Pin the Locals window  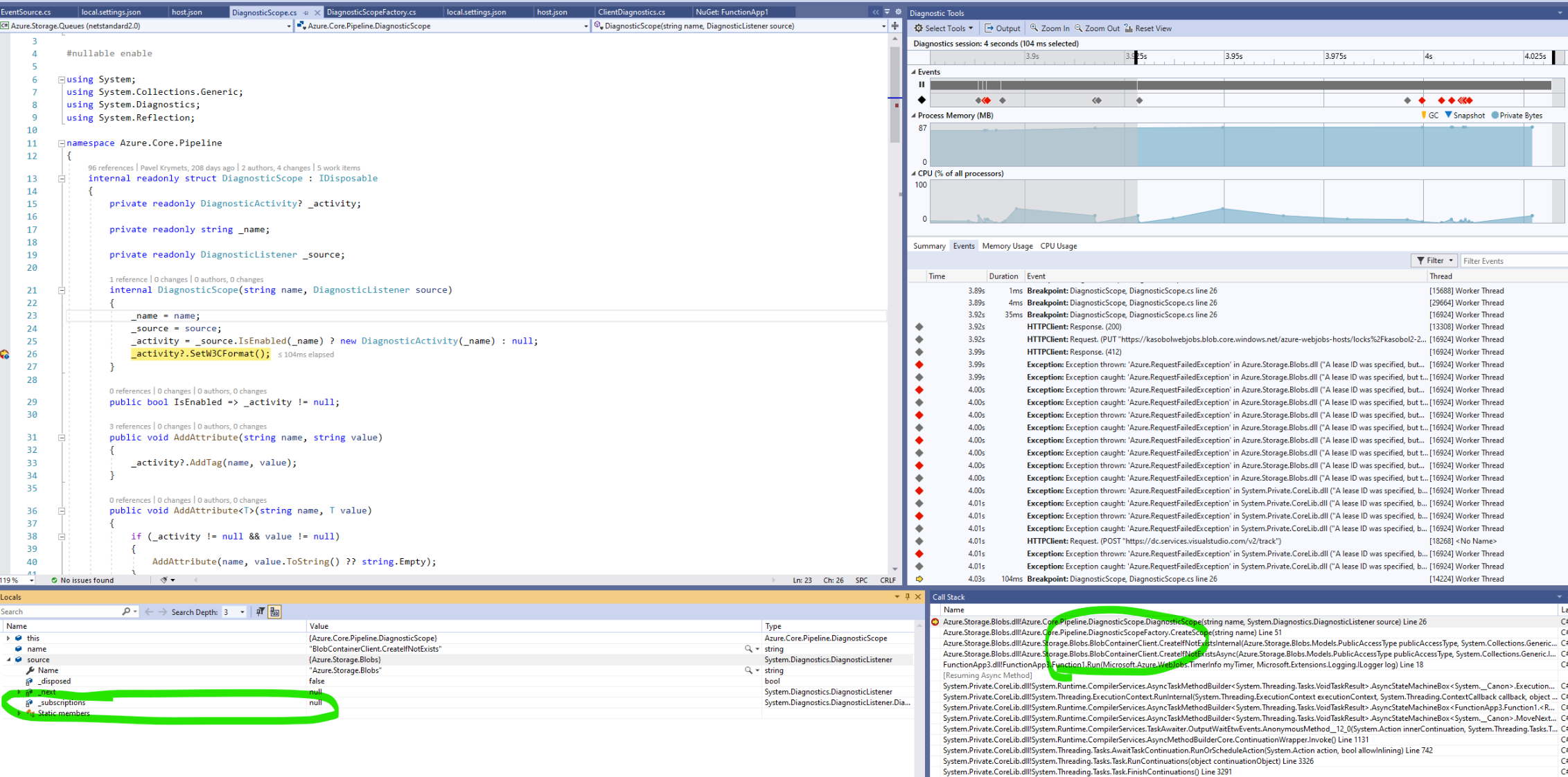tap(908, 597)
